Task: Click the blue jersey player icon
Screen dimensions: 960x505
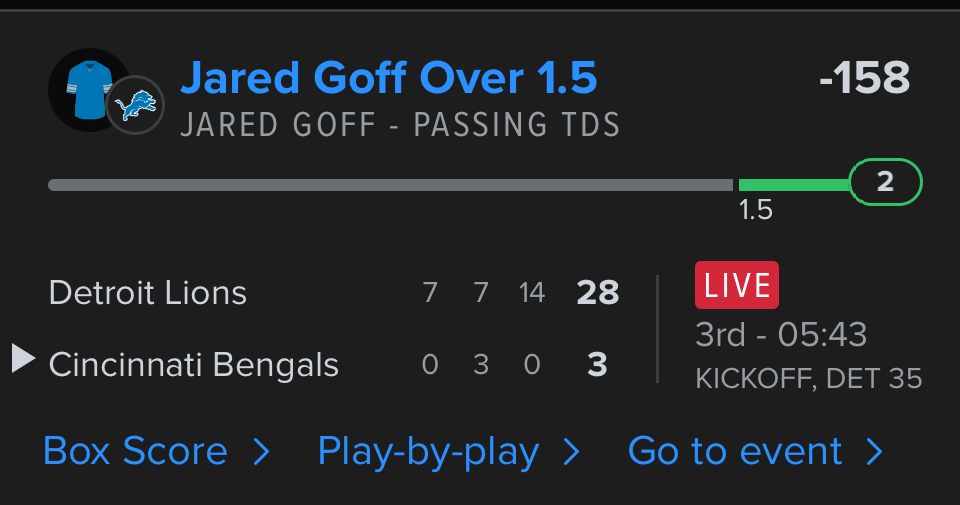Action: (x=88, y=90)
